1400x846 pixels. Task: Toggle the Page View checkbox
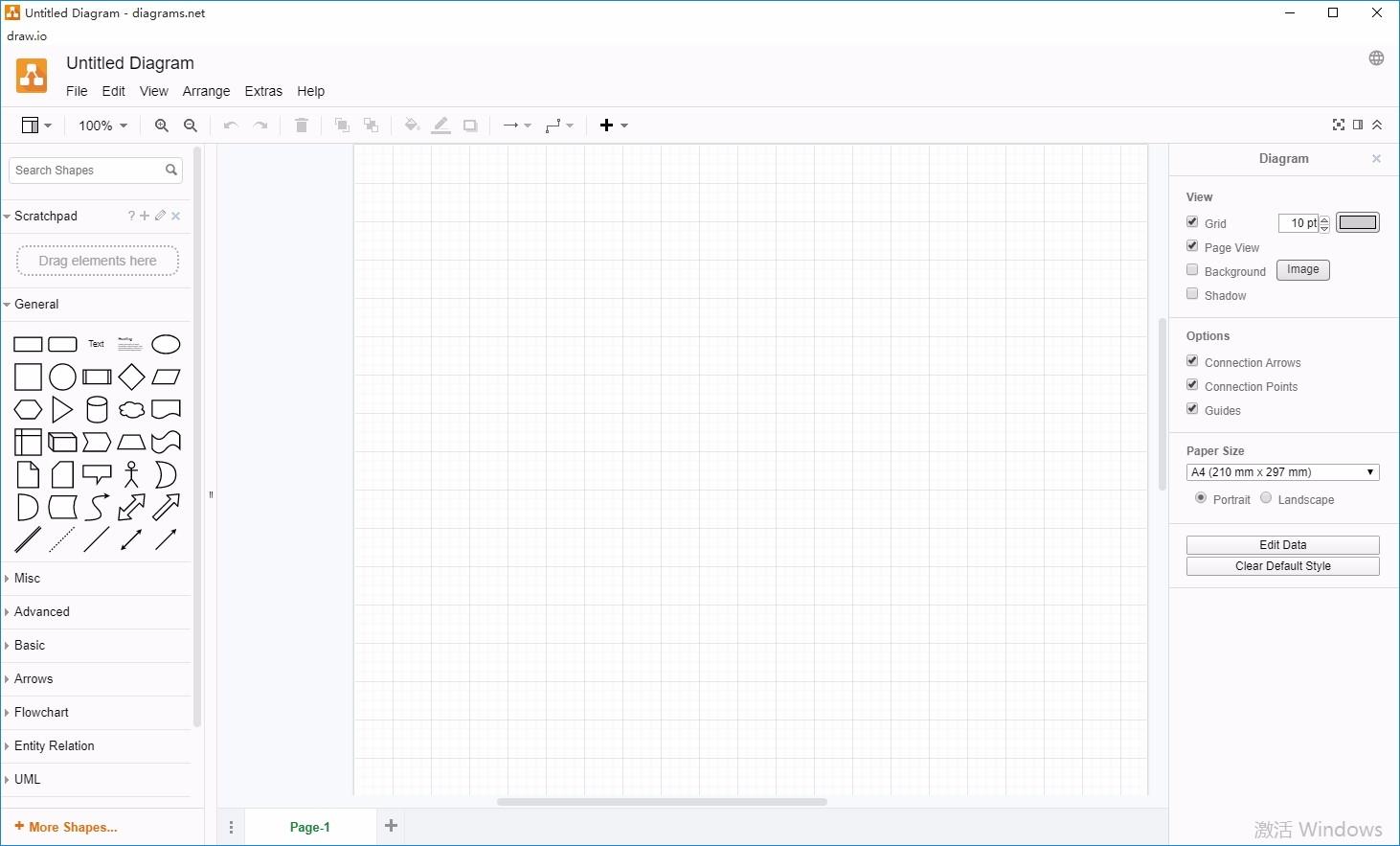click(x=1192, y=245)
